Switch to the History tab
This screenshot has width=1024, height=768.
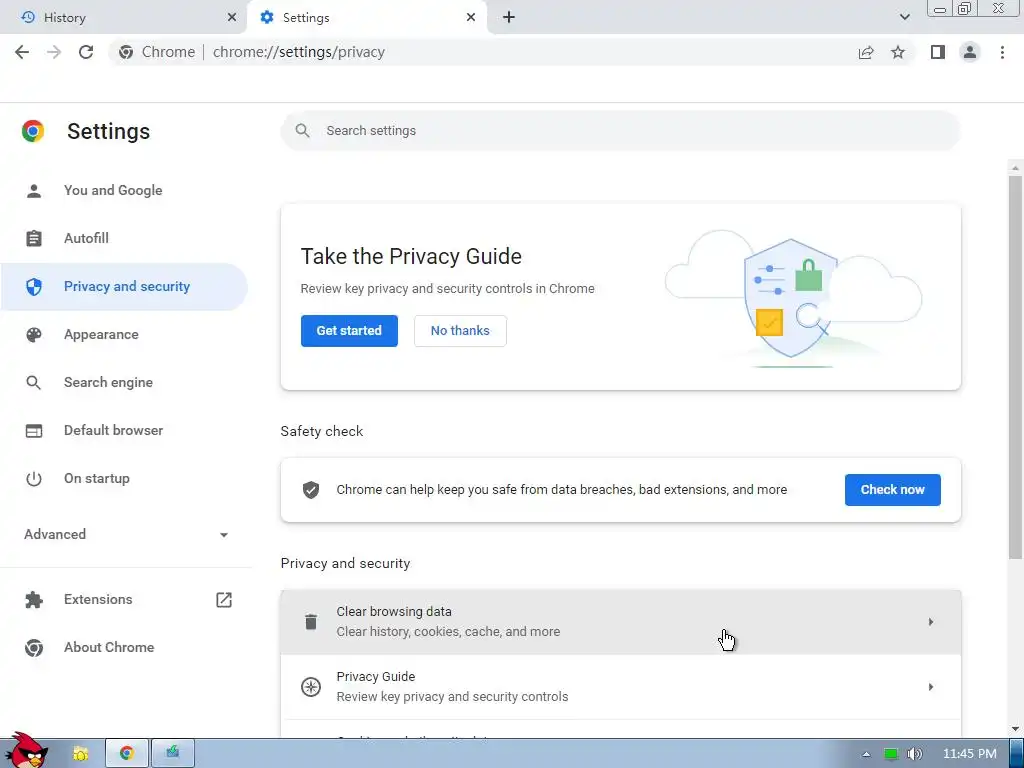pyautogui.click(x=122, y=18)
